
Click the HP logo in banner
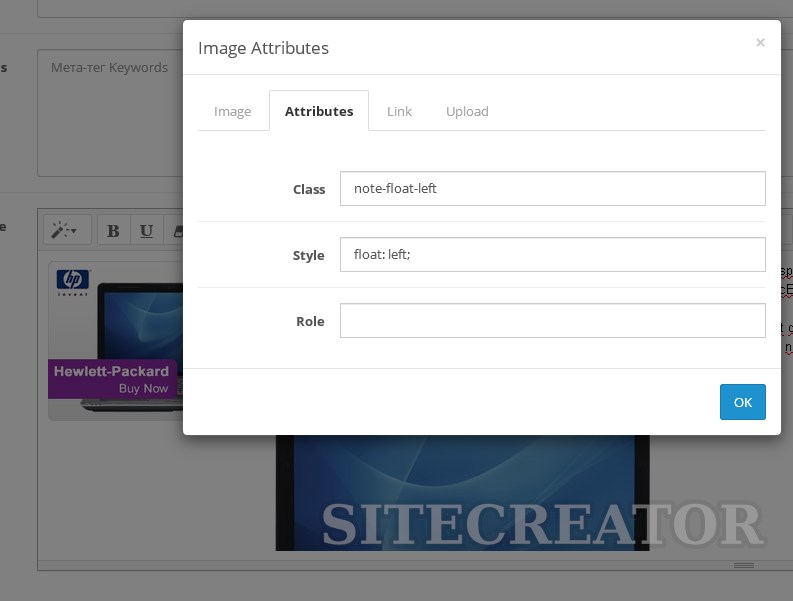pyautogui.click(x=73, y=281)
